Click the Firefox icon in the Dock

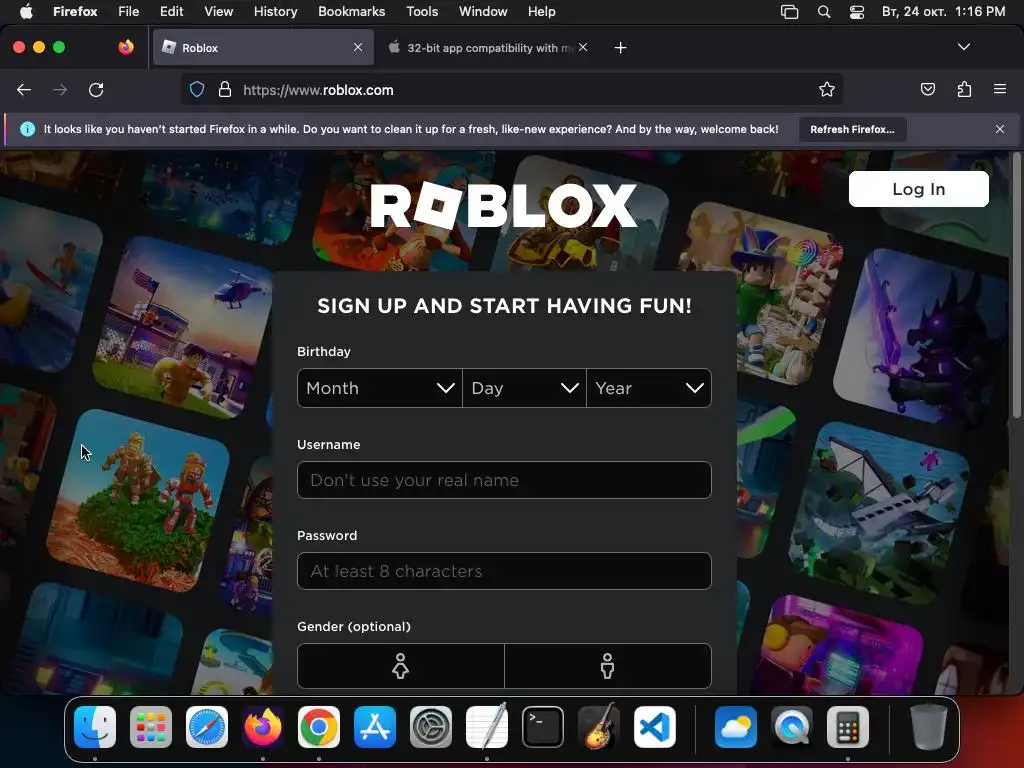[263, 727]
